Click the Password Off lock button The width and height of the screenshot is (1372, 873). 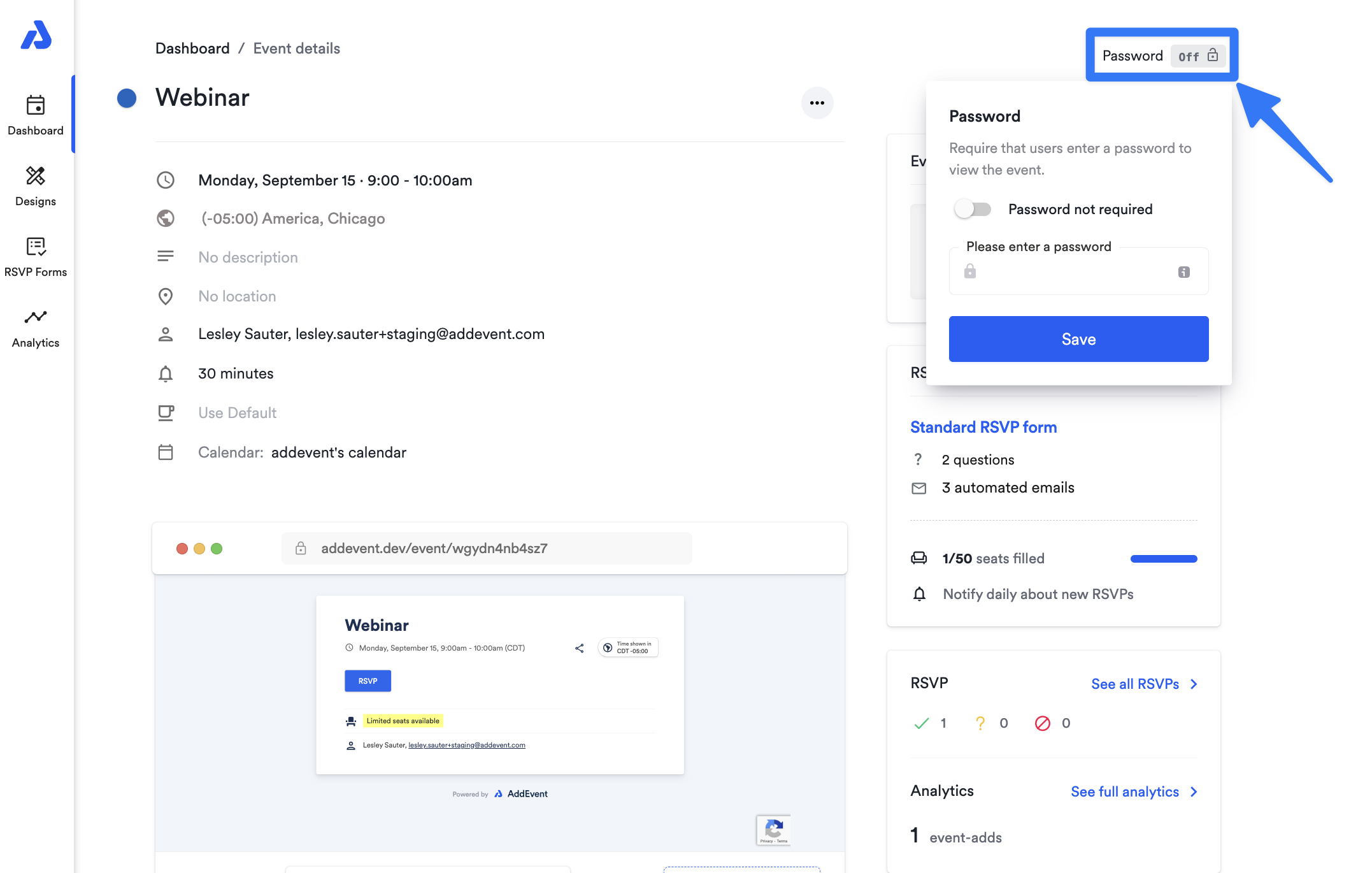(1197, 56)
